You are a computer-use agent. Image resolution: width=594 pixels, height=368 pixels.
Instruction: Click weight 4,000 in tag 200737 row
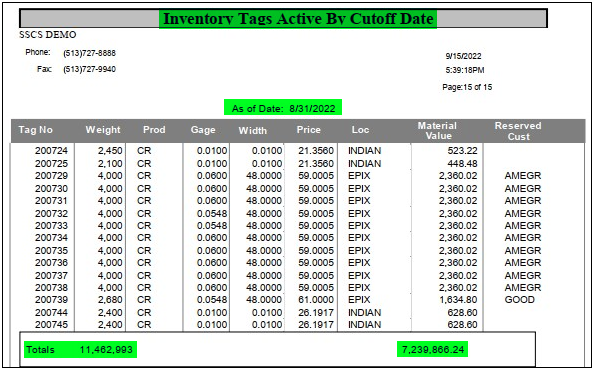click(x=110, y=276)
